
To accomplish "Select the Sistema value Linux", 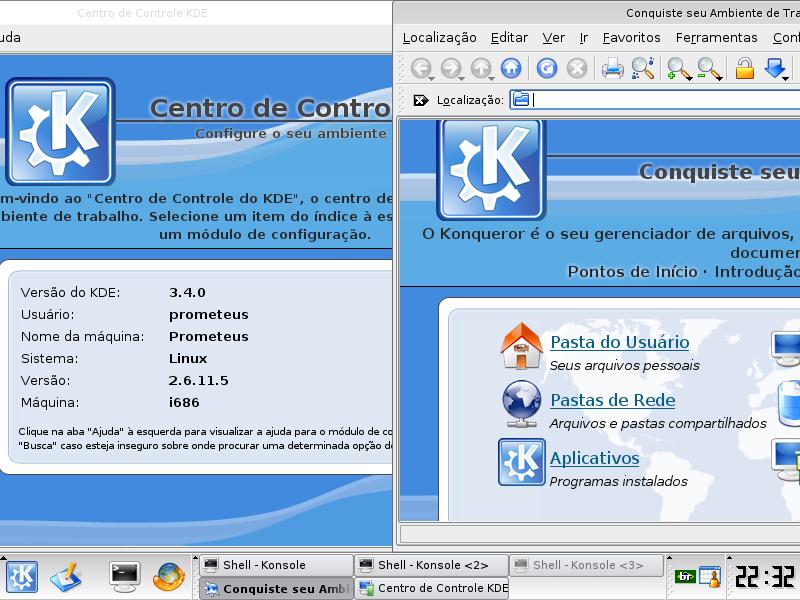I will click(188, 358).
